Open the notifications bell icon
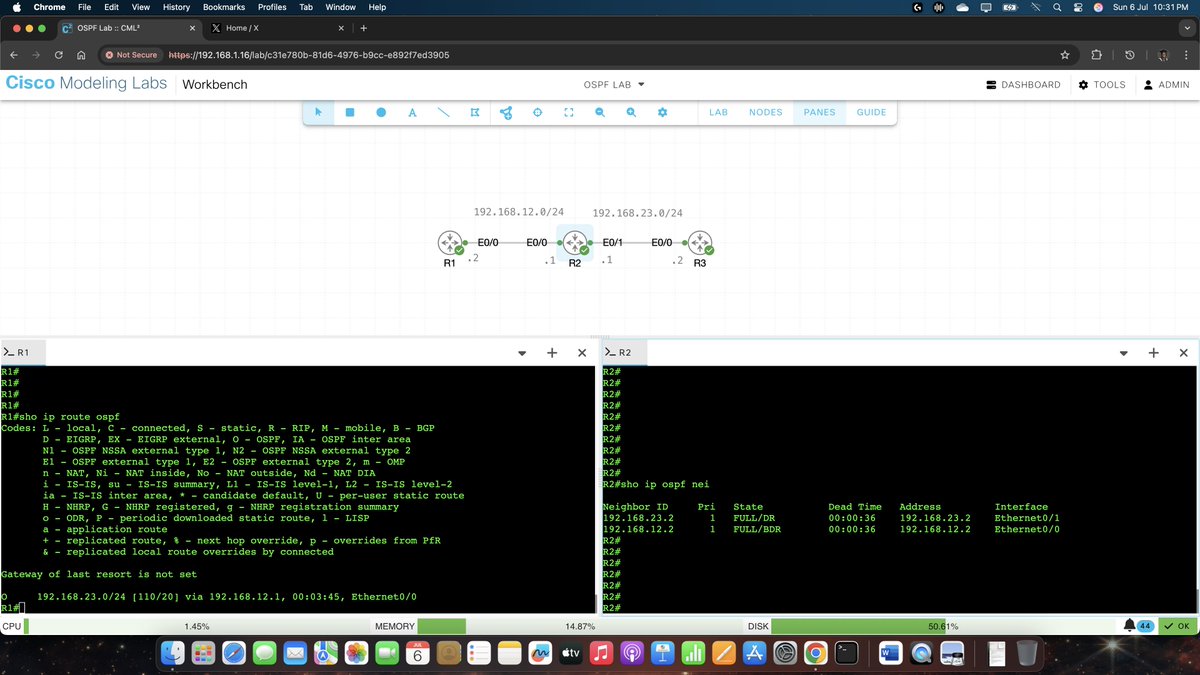 coord(1132,626)
